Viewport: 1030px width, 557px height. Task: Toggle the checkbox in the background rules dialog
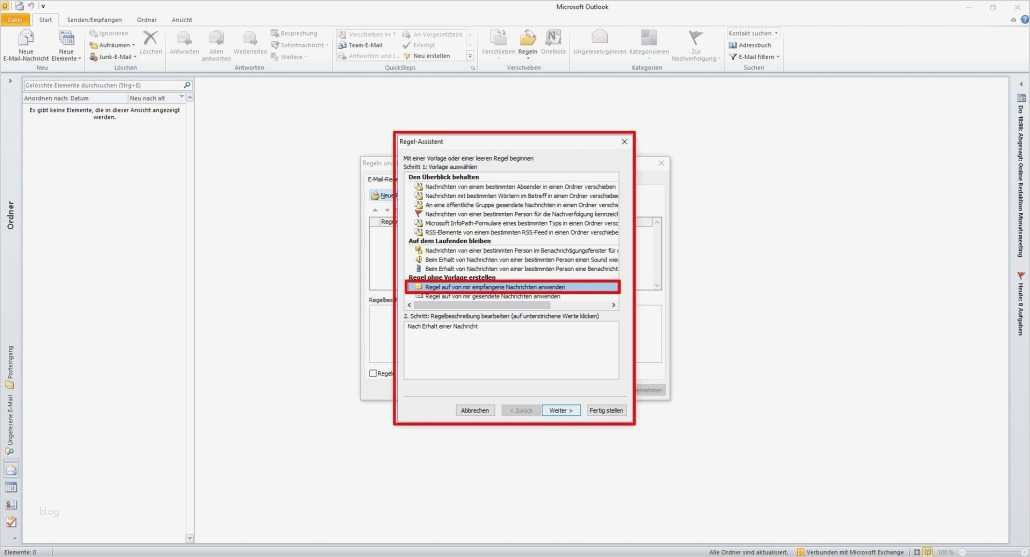[x=373, y=373]
